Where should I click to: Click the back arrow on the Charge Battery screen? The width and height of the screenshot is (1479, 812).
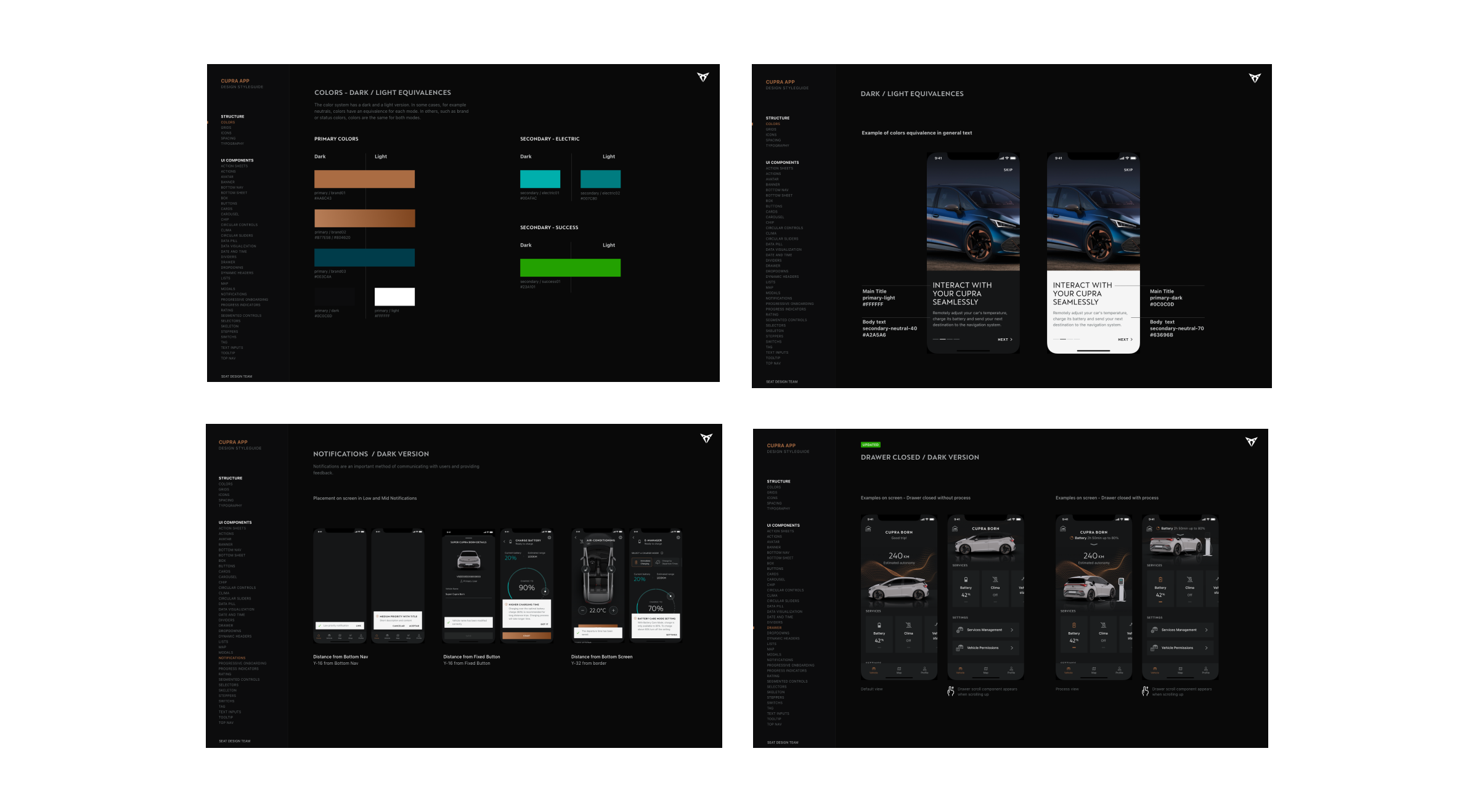[x=504, y=542]
